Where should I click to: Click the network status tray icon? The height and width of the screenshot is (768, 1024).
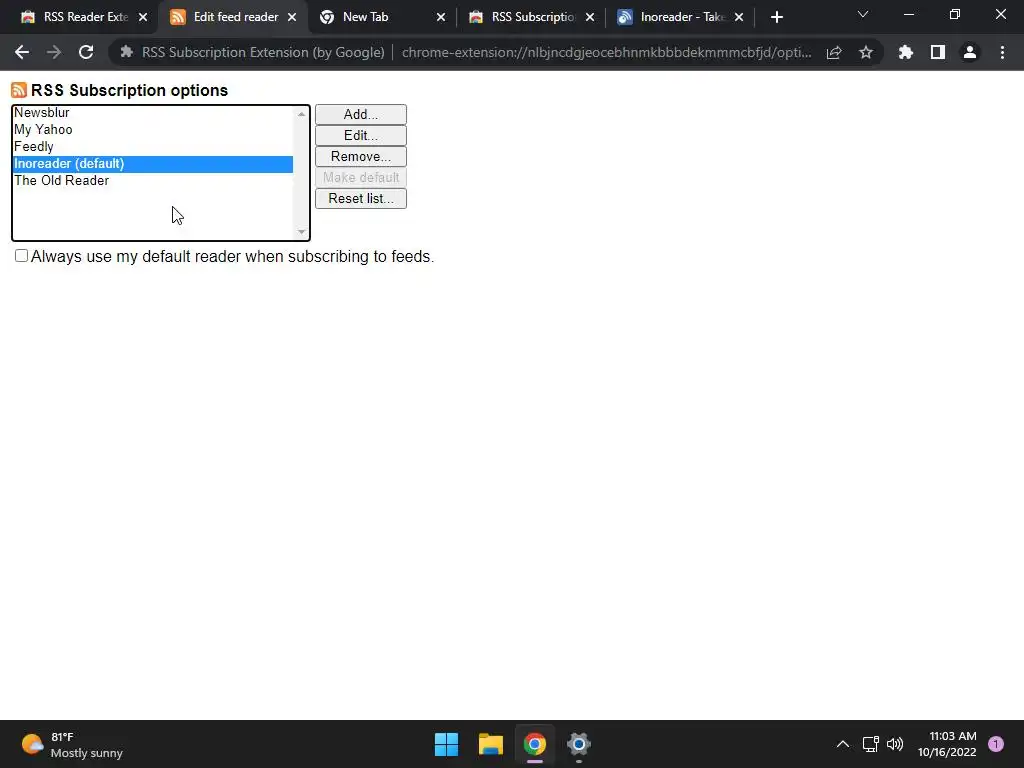point(871,744)
